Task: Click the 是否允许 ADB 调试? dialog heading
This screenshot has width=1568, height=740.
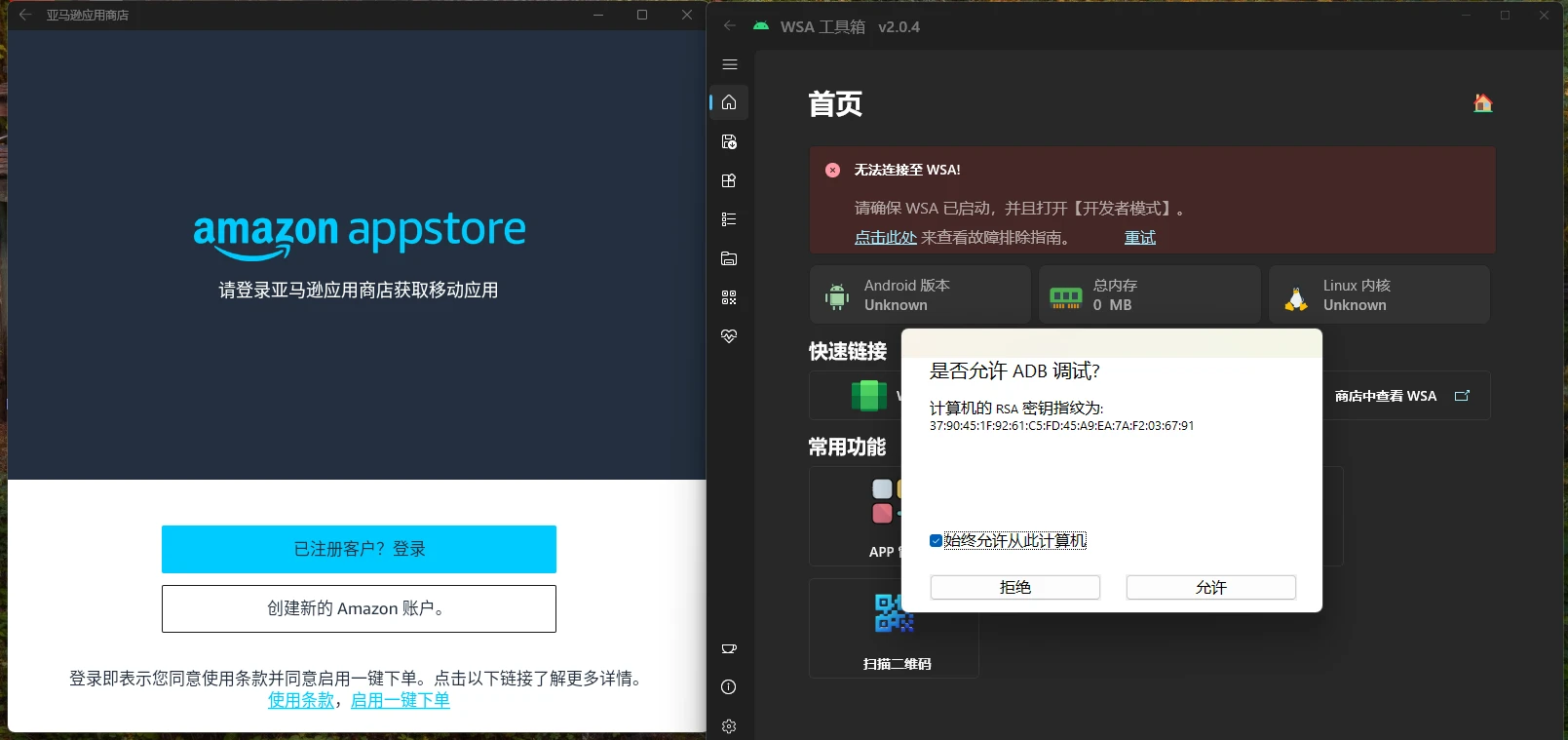Action: point(1014,371)
